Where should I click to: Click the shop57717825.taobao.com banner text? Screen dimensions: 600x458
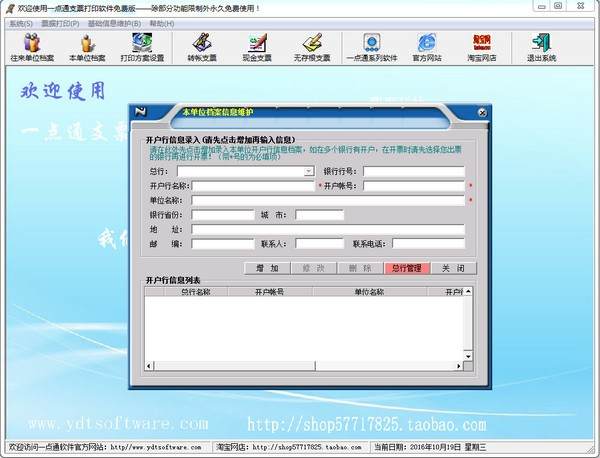pyautogui.click(x=367, y=424)
